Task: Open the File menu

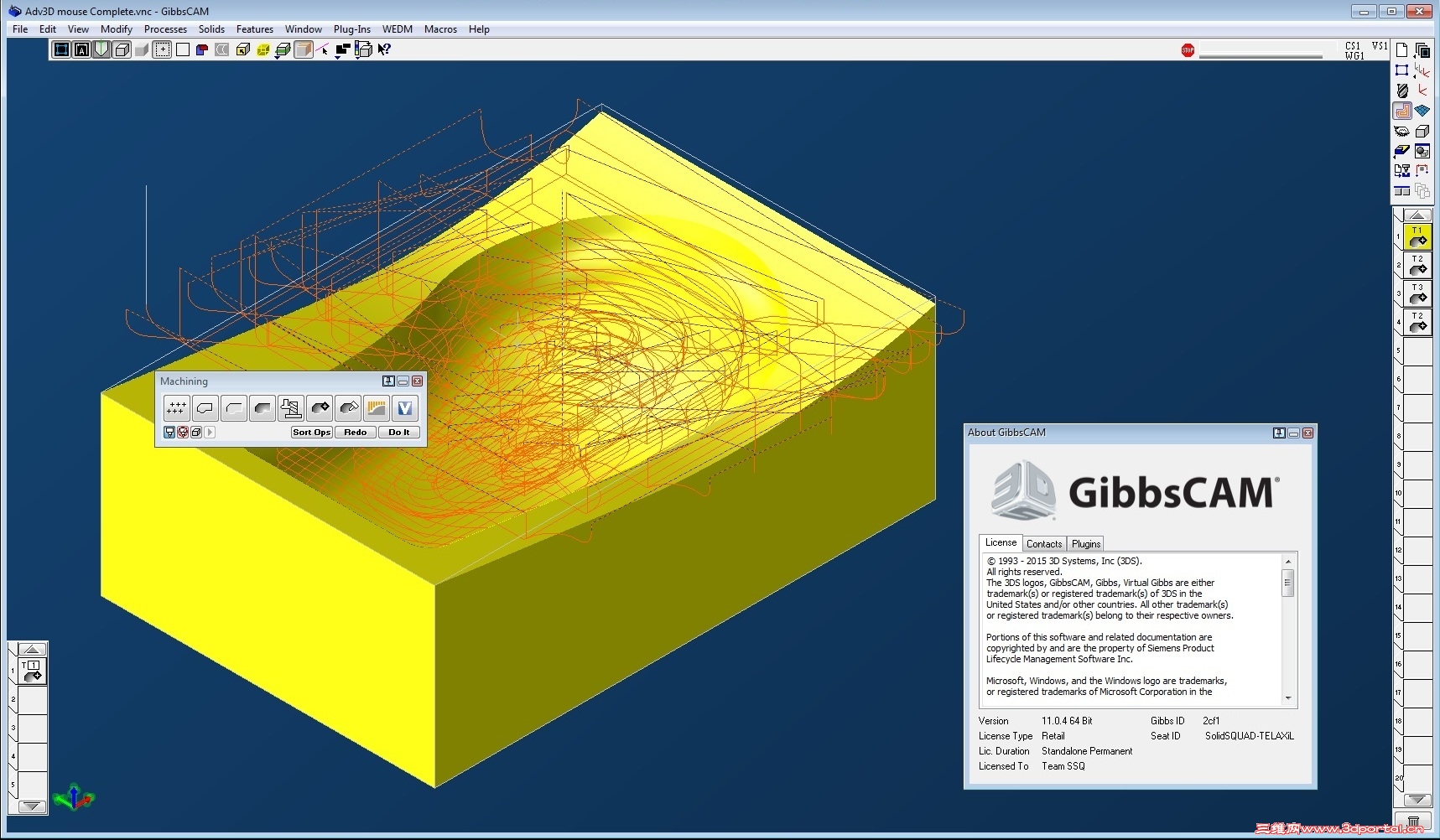Action: (x=20, y=29)
